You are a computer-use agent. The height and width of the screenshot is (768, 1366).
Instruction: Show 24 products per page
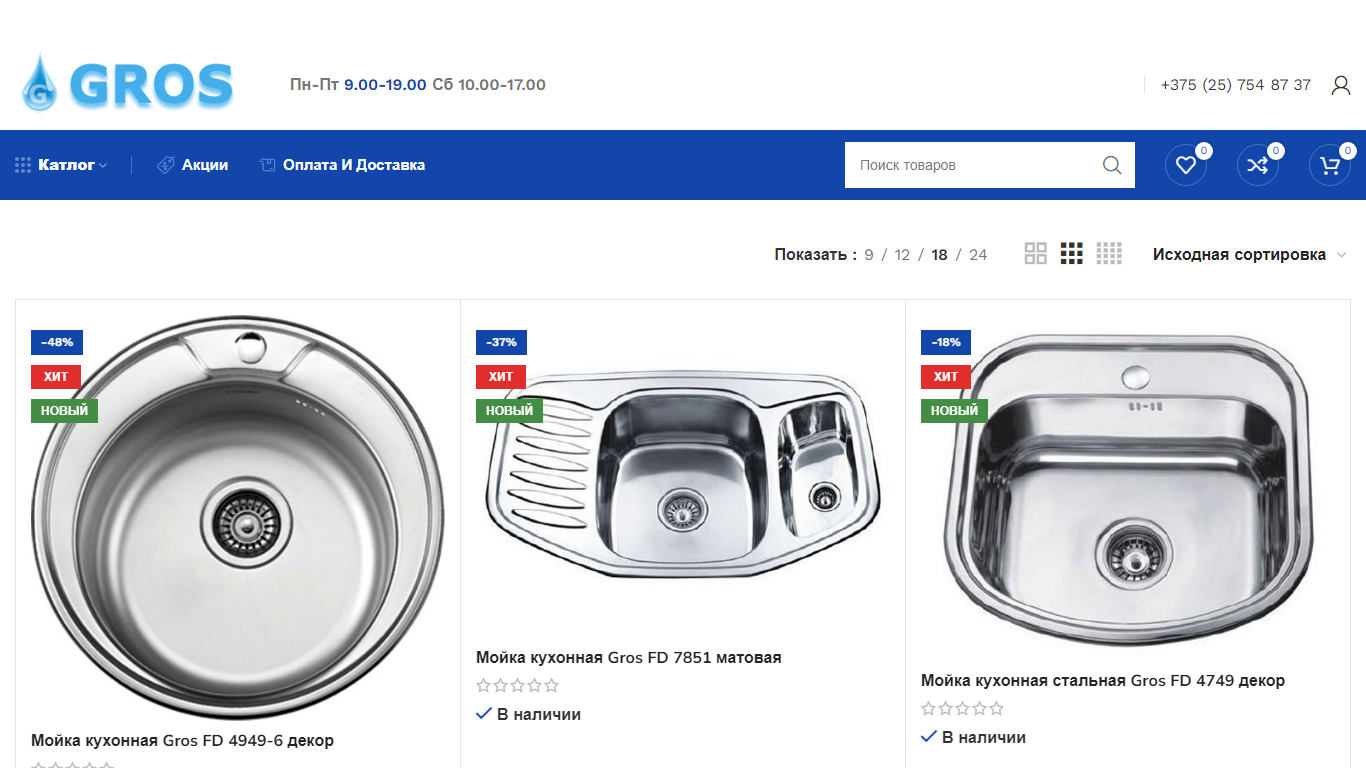point(978,255)
